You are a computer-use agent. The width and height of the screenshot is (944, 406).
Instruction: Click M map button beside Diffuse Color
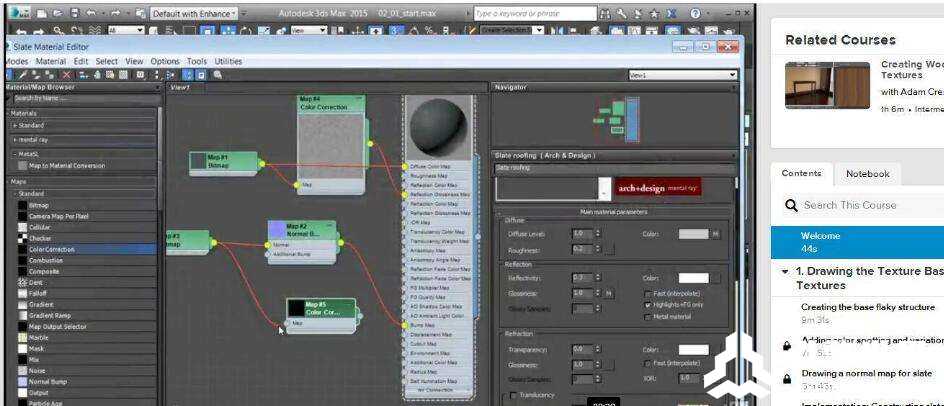(716, 234)
